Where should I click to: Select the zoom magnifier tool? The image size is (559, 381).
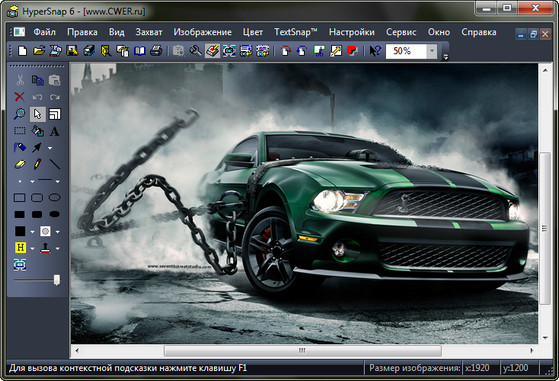[20, 114]
